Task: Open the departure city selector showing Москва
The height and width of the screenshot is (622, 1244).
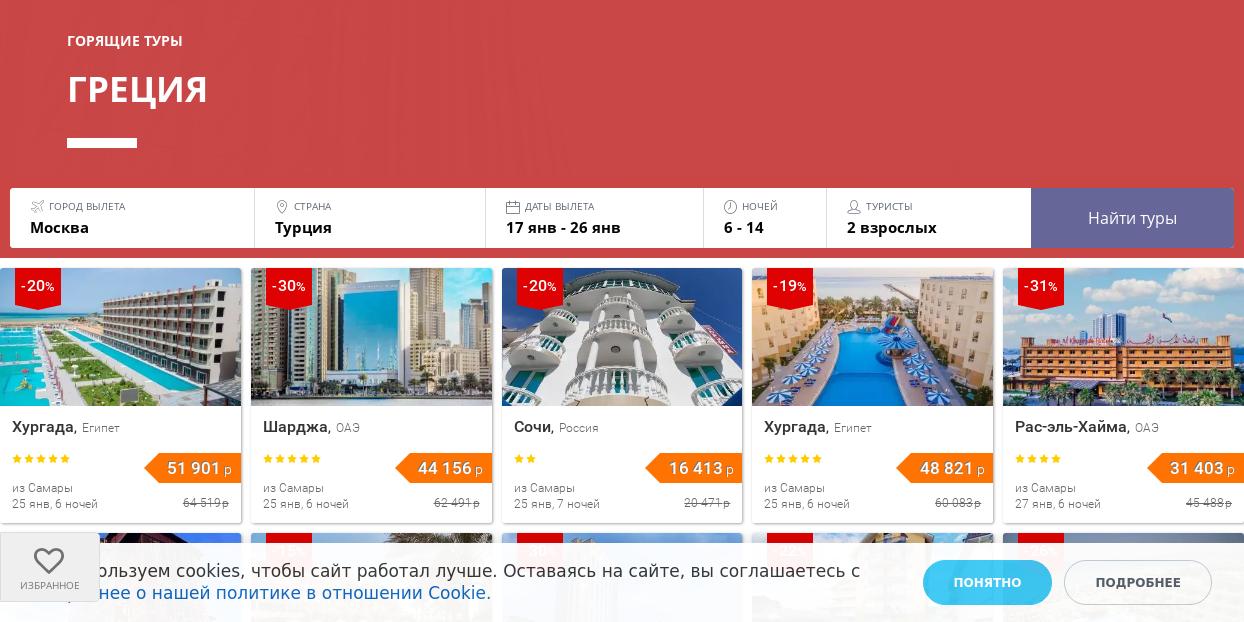Action: tap(132, 218)
